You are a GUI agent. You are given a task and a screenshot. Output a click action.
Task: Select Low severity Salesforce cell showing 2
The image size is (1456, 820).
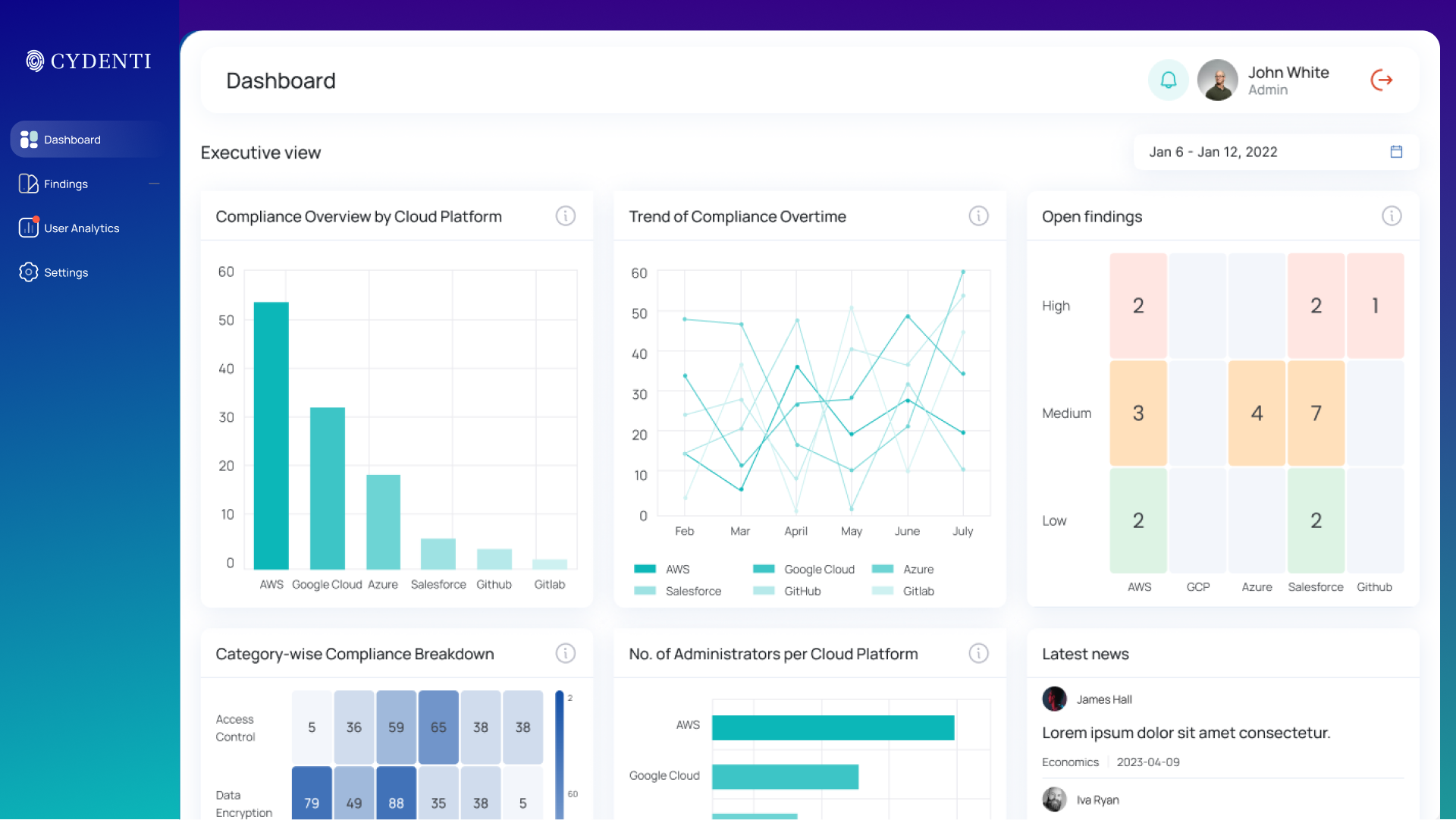[1316, 520]
